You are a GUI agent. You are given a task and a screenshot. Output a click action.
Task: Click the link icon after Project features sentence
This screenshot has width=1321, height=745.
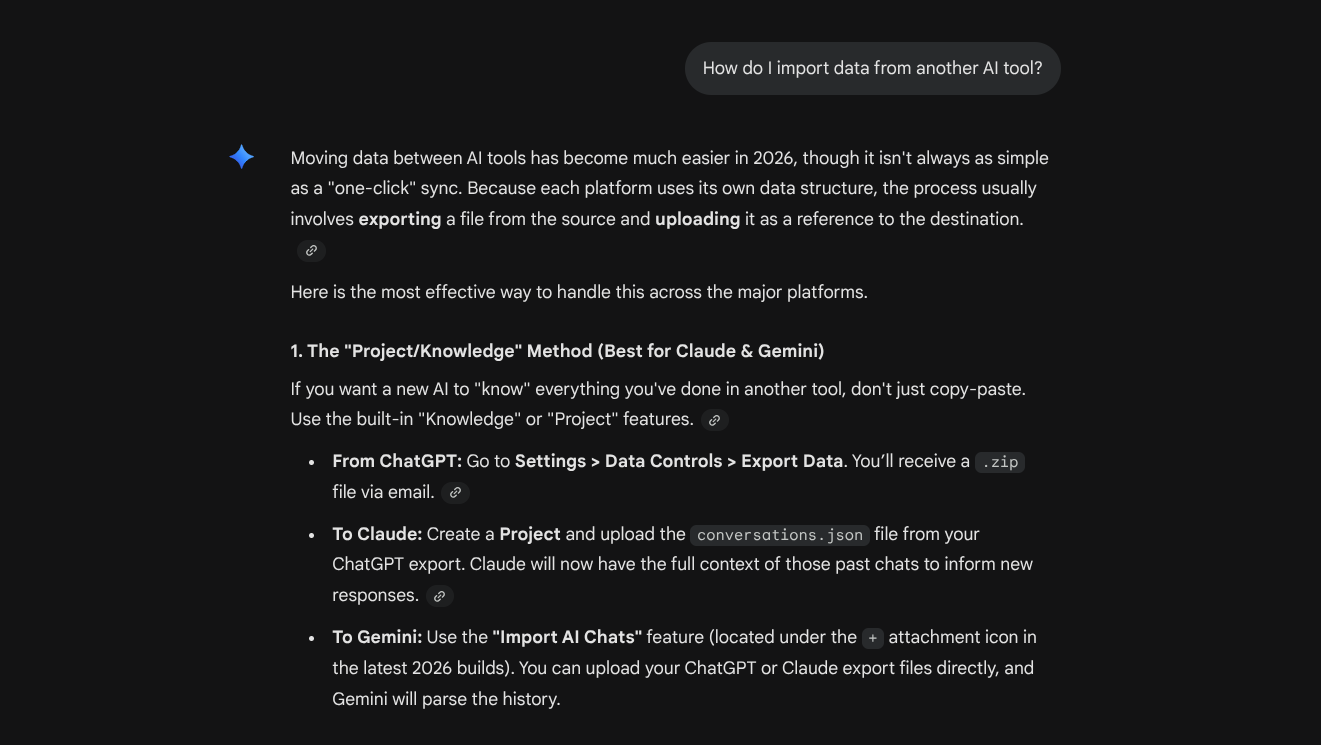click(714, 420)
